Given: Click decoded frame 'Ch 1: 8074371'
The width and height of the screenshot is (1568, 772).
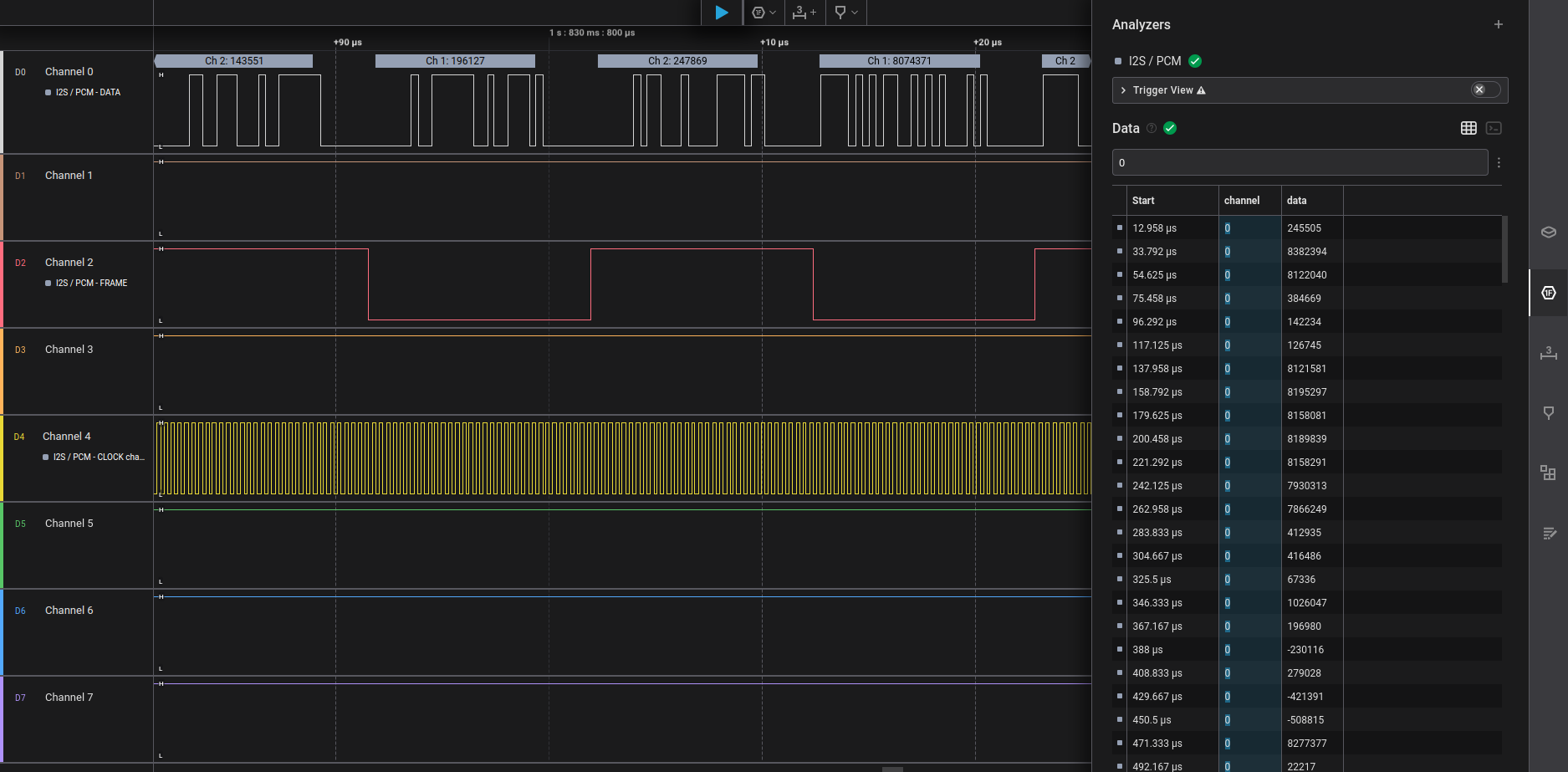Looking at the screenshot, I should point(899,61).
